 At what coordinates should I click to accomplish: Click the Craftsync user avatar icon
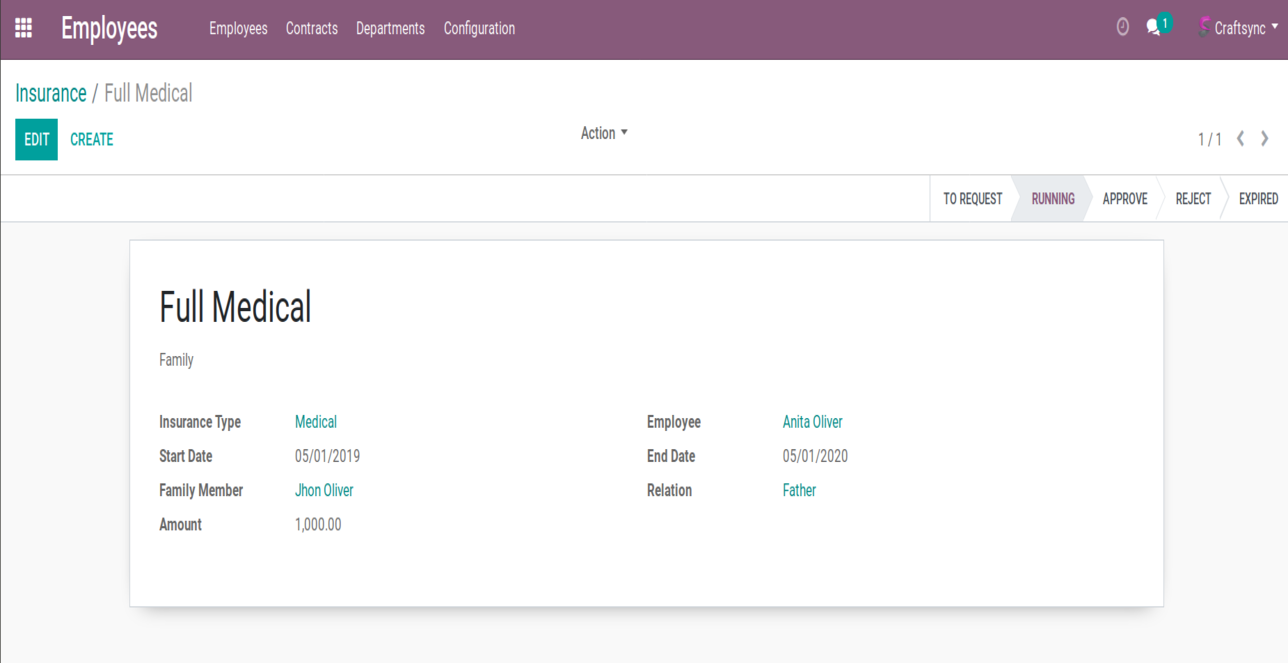1203,28
